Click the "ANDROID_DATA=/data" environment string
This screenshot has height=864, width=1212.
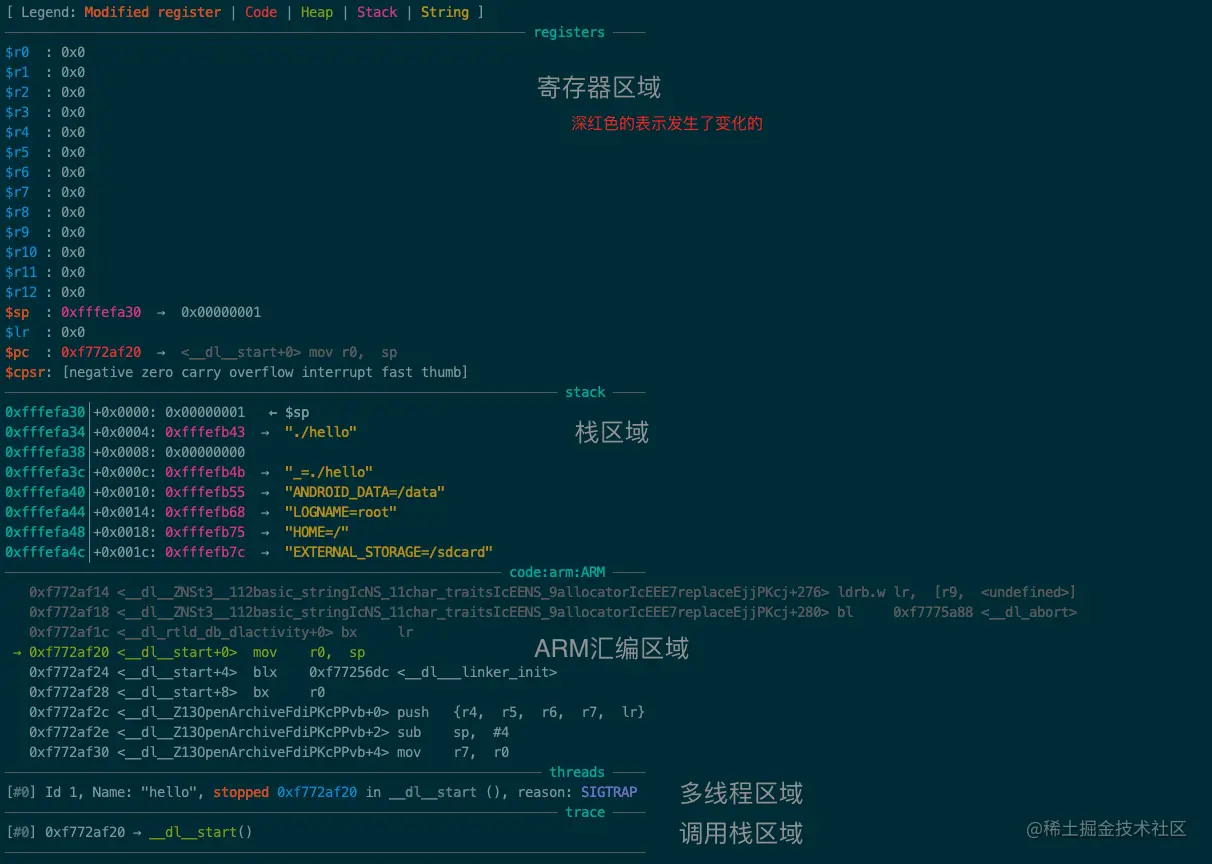[364, 491]
